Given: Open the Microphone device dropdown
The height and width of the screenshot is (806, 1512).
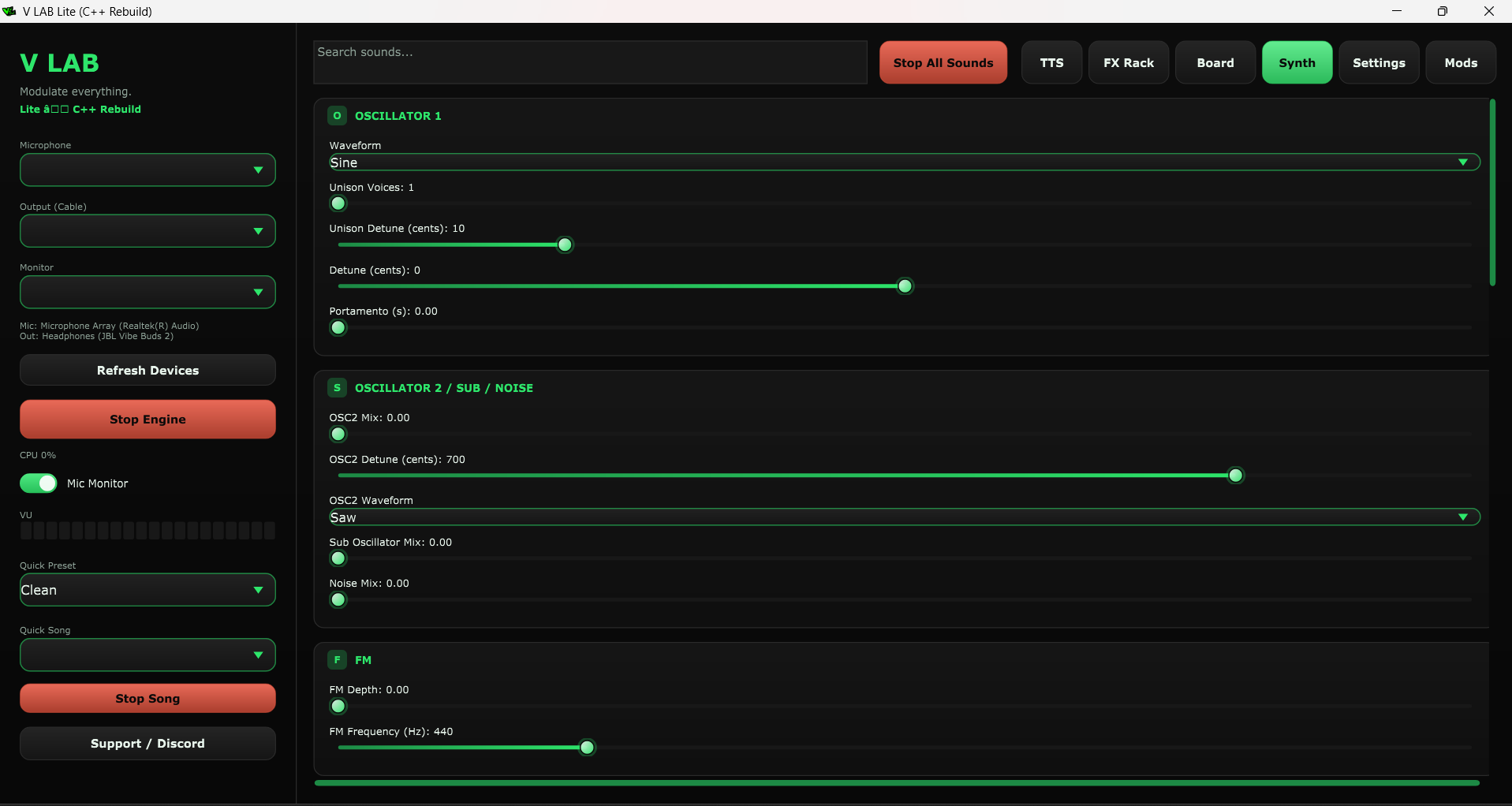Looking at the screenshot, I should [147, 170].
